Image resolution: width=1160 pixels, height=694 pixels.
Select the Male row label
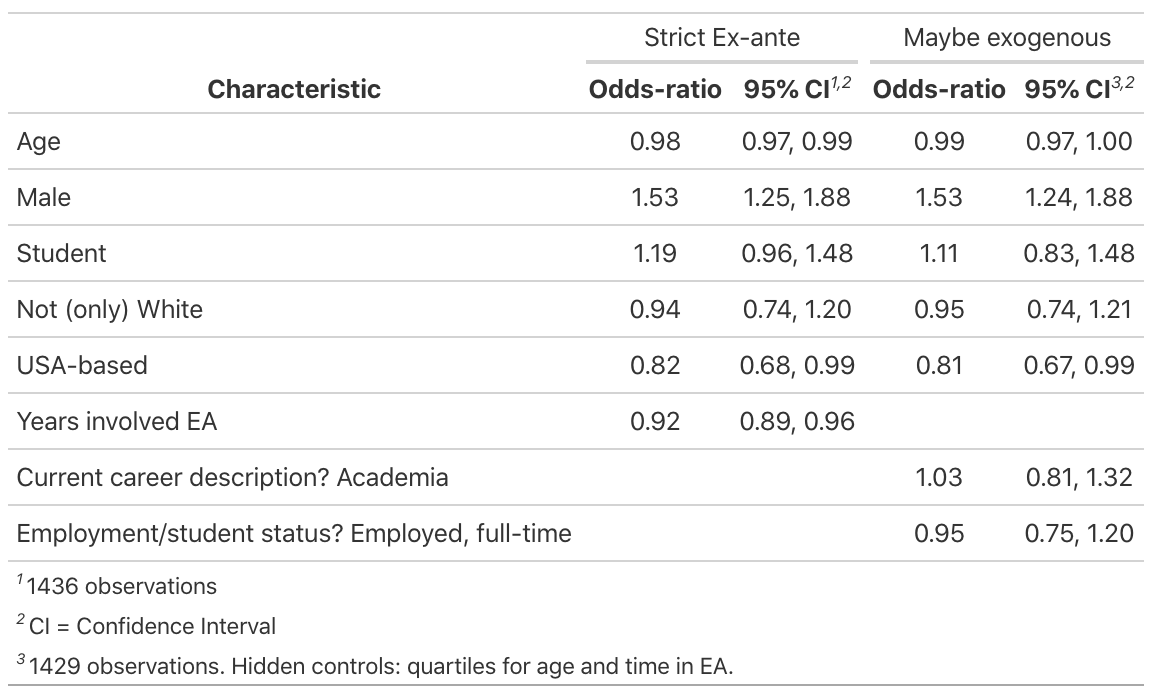point(44,198)
